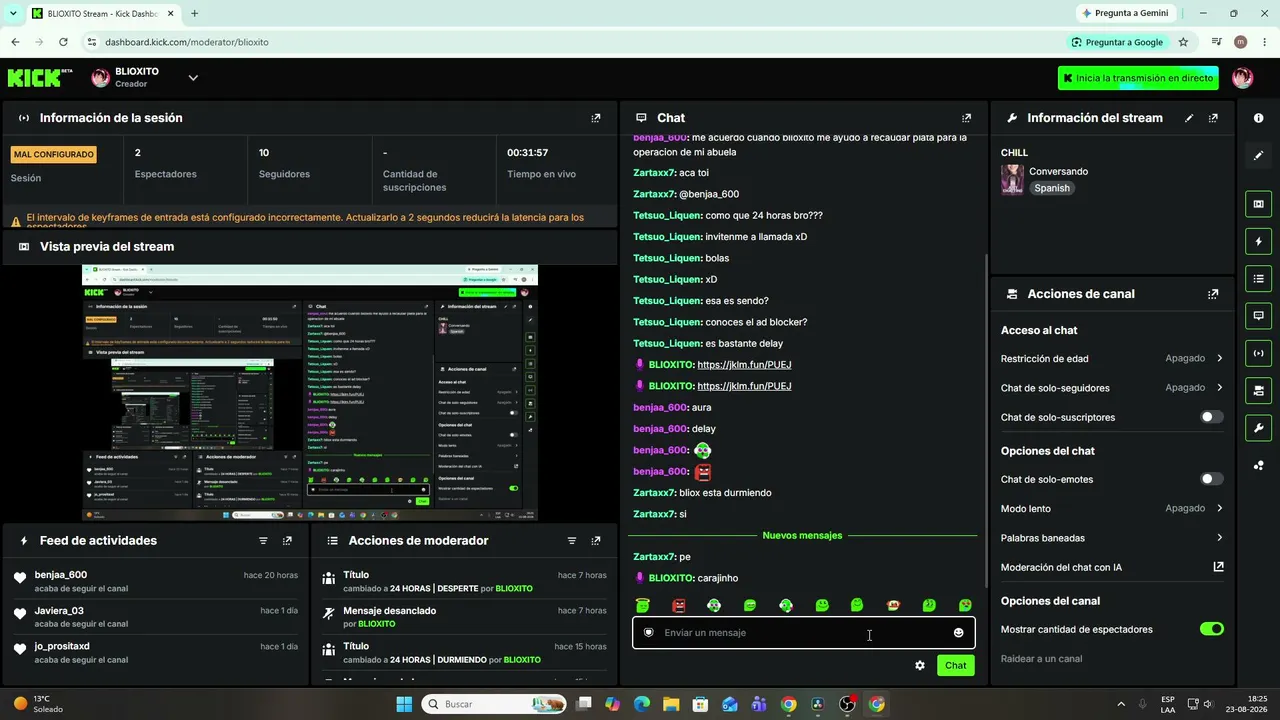Select benjaa_600 follow entry in activity feed
Image resolution: width=1280 pixels, height=720 pixels.
156,581
